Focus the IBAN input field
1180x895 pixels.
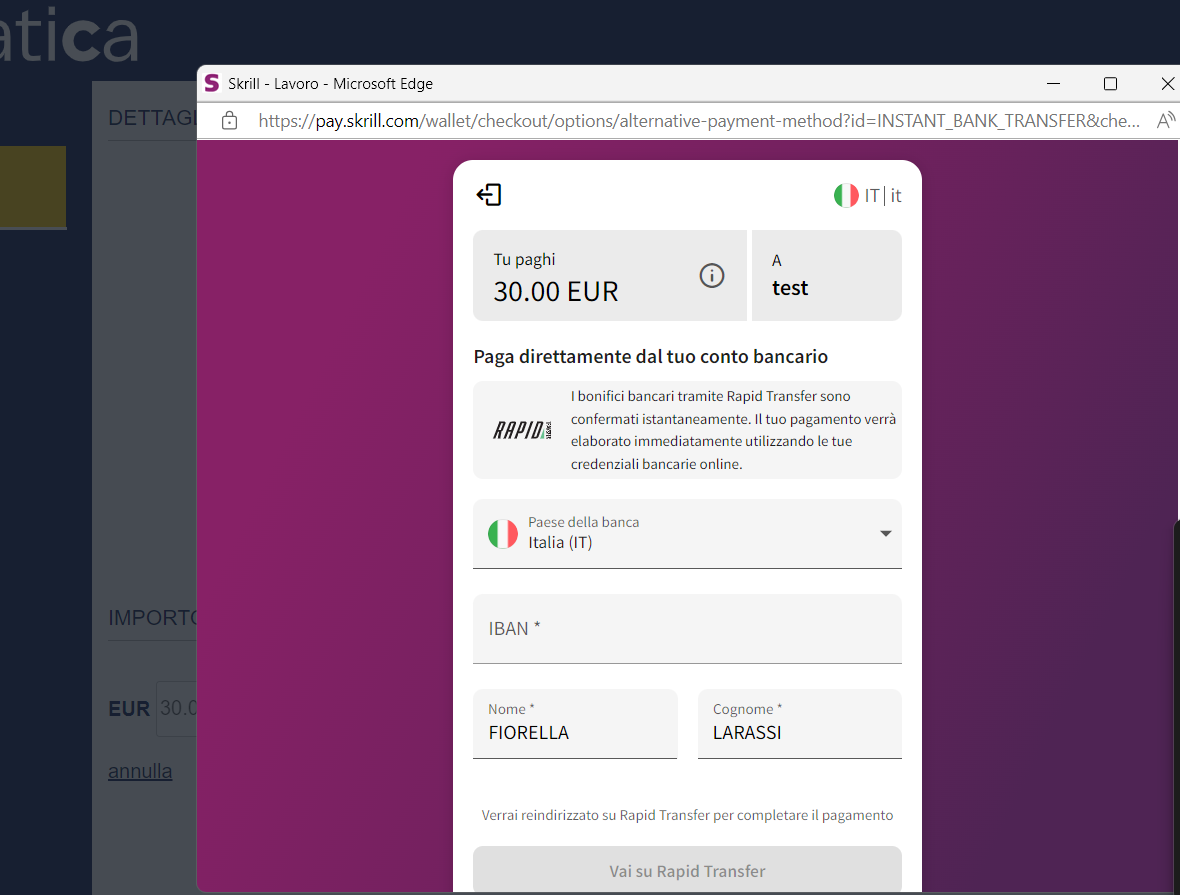pyautogui.click(x=687, y=629)
